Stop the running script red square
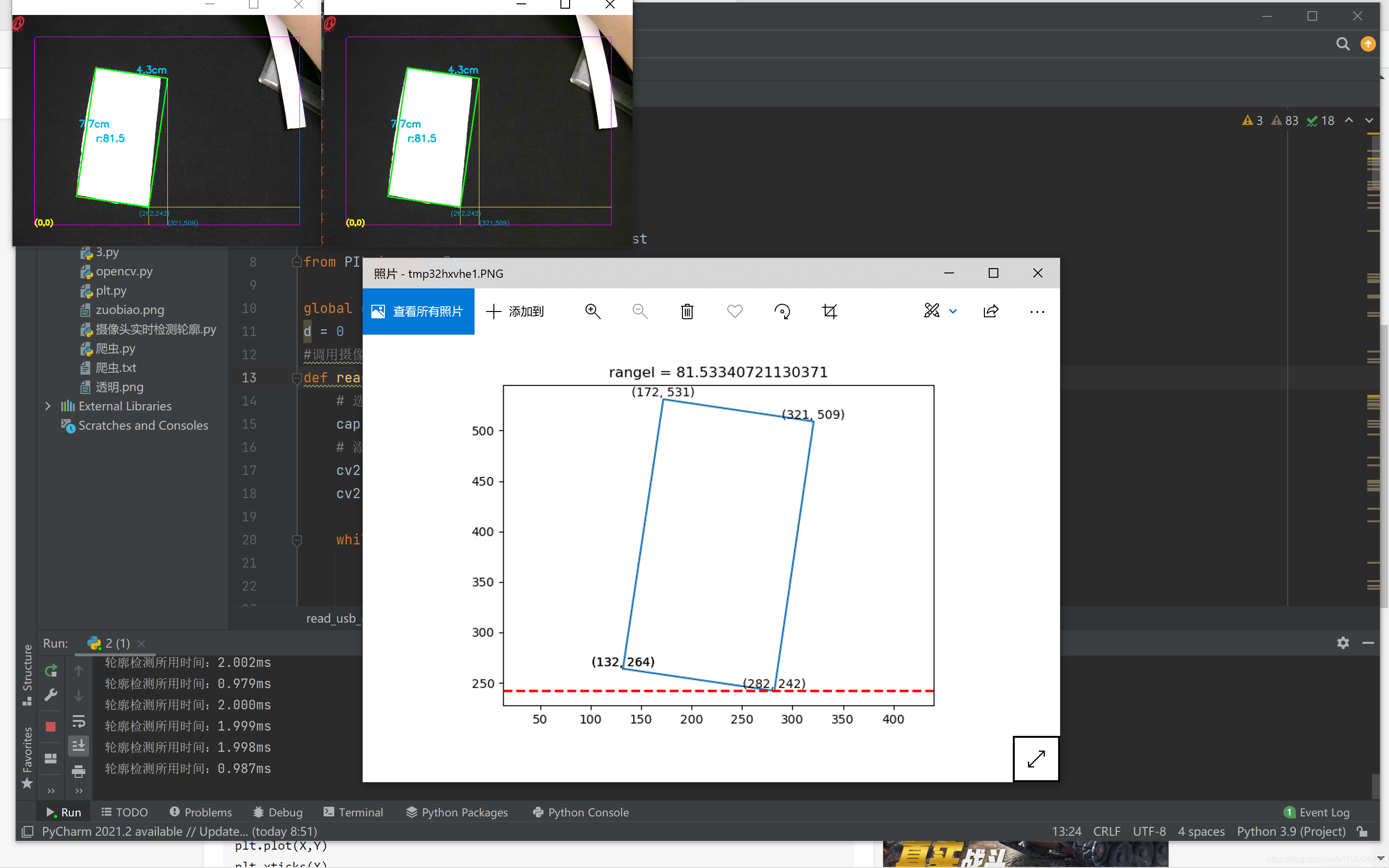 pyautogui.click(x=51, y=727)
